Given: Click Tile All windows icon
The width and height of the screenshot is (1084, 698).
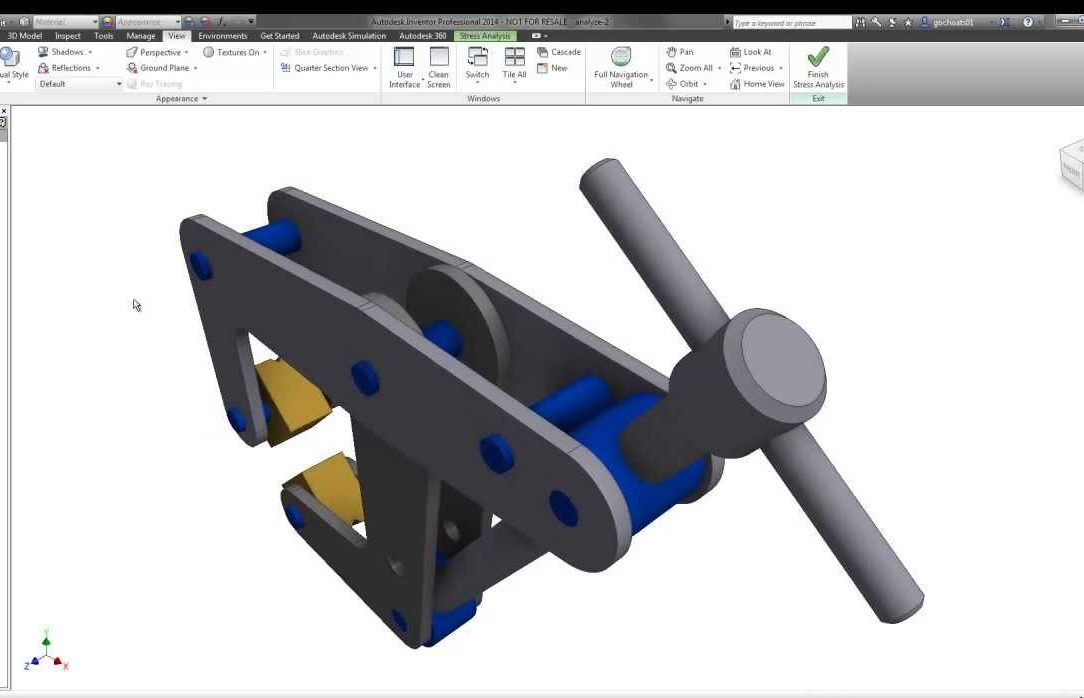Looking at the screenshot, I should 514,58.
